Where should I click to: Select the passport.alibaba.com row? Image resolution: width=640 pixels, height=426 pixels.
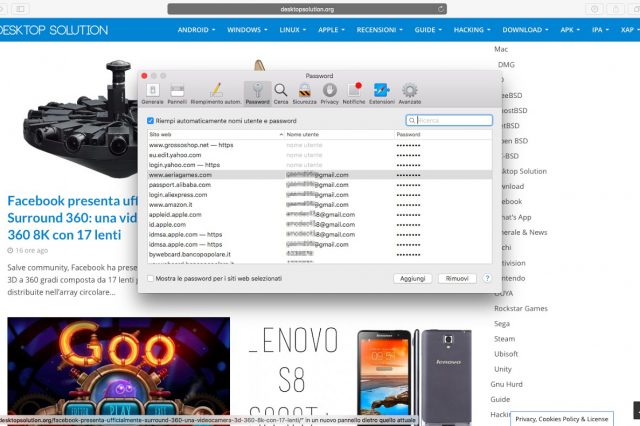click(x=320, y=185)
